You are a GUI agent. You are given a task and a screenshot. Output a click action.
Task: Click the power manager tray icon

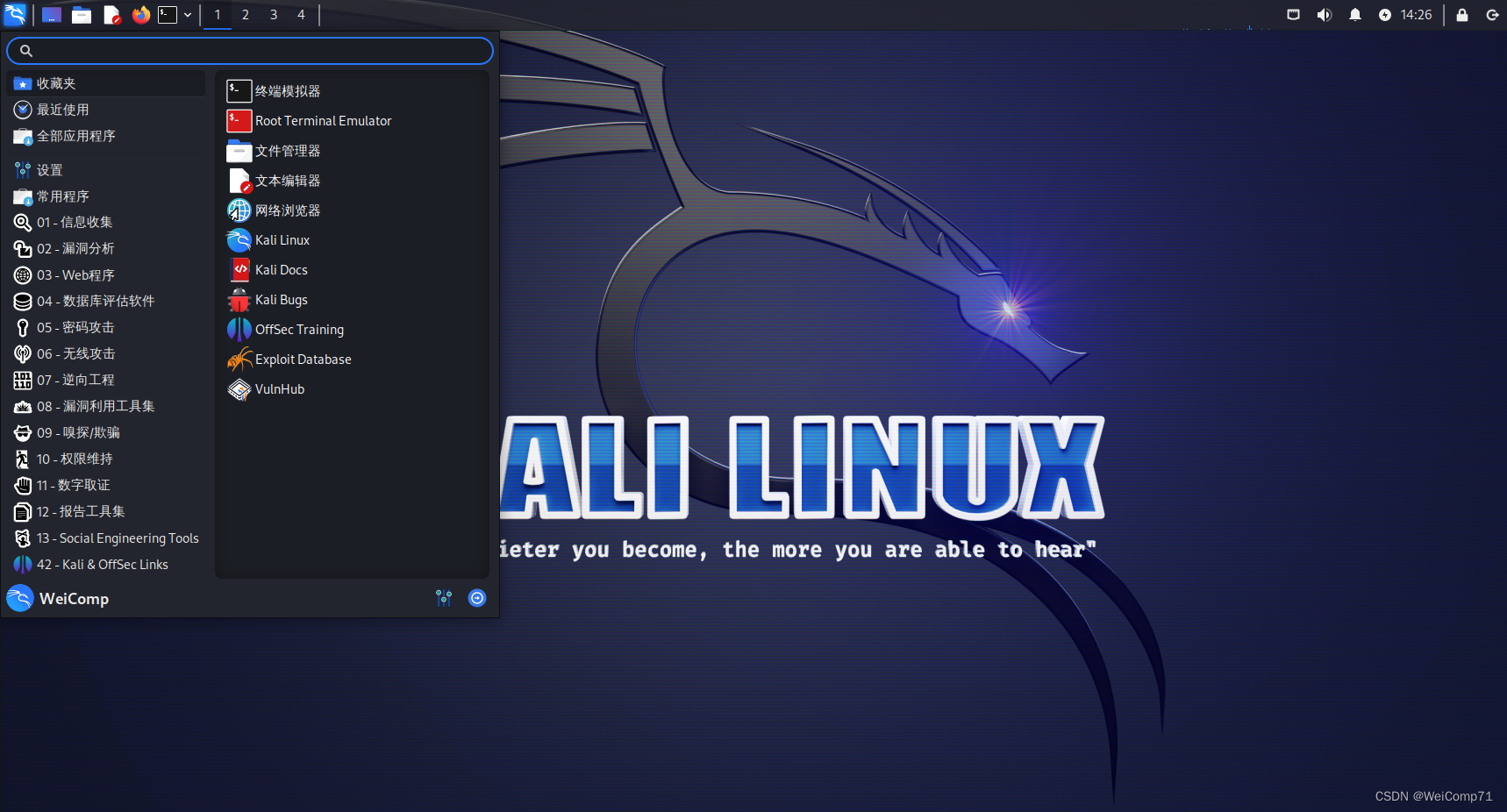[x=1385, y=15]
